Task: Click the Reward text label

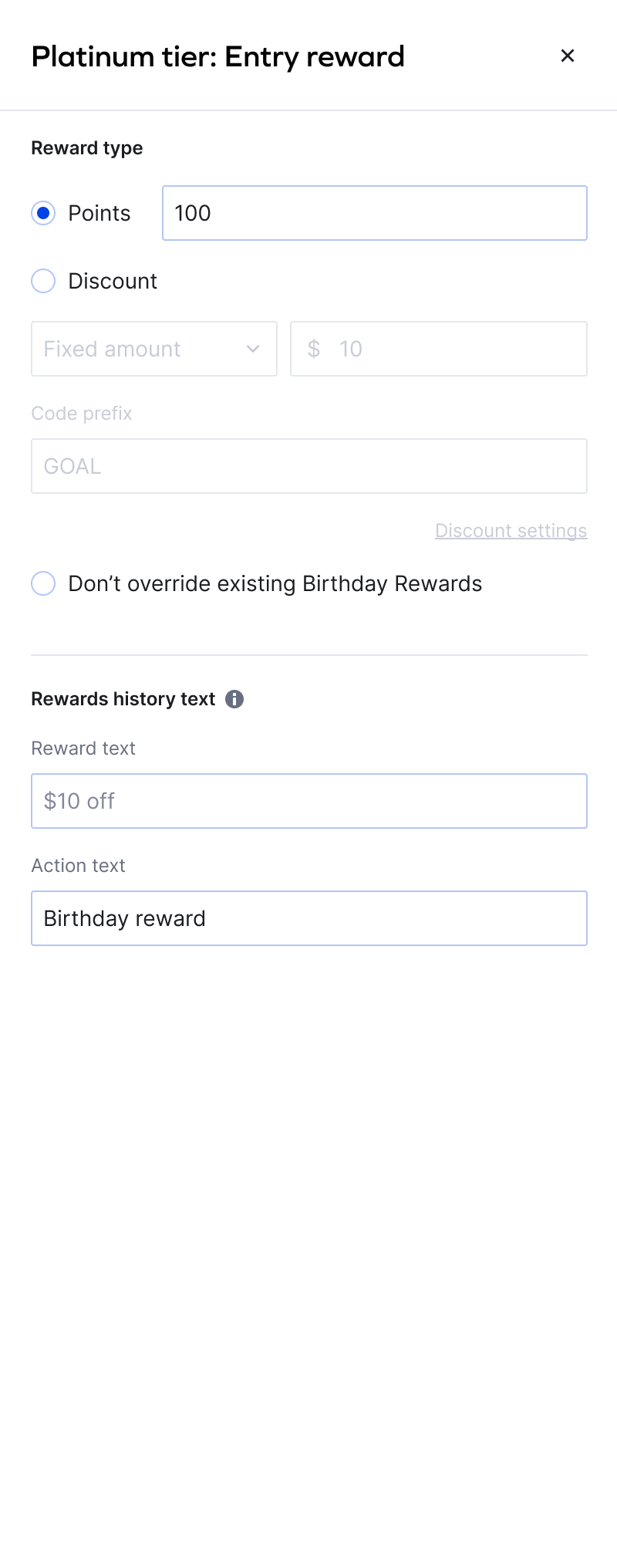Action: click(x=83, y=749)
